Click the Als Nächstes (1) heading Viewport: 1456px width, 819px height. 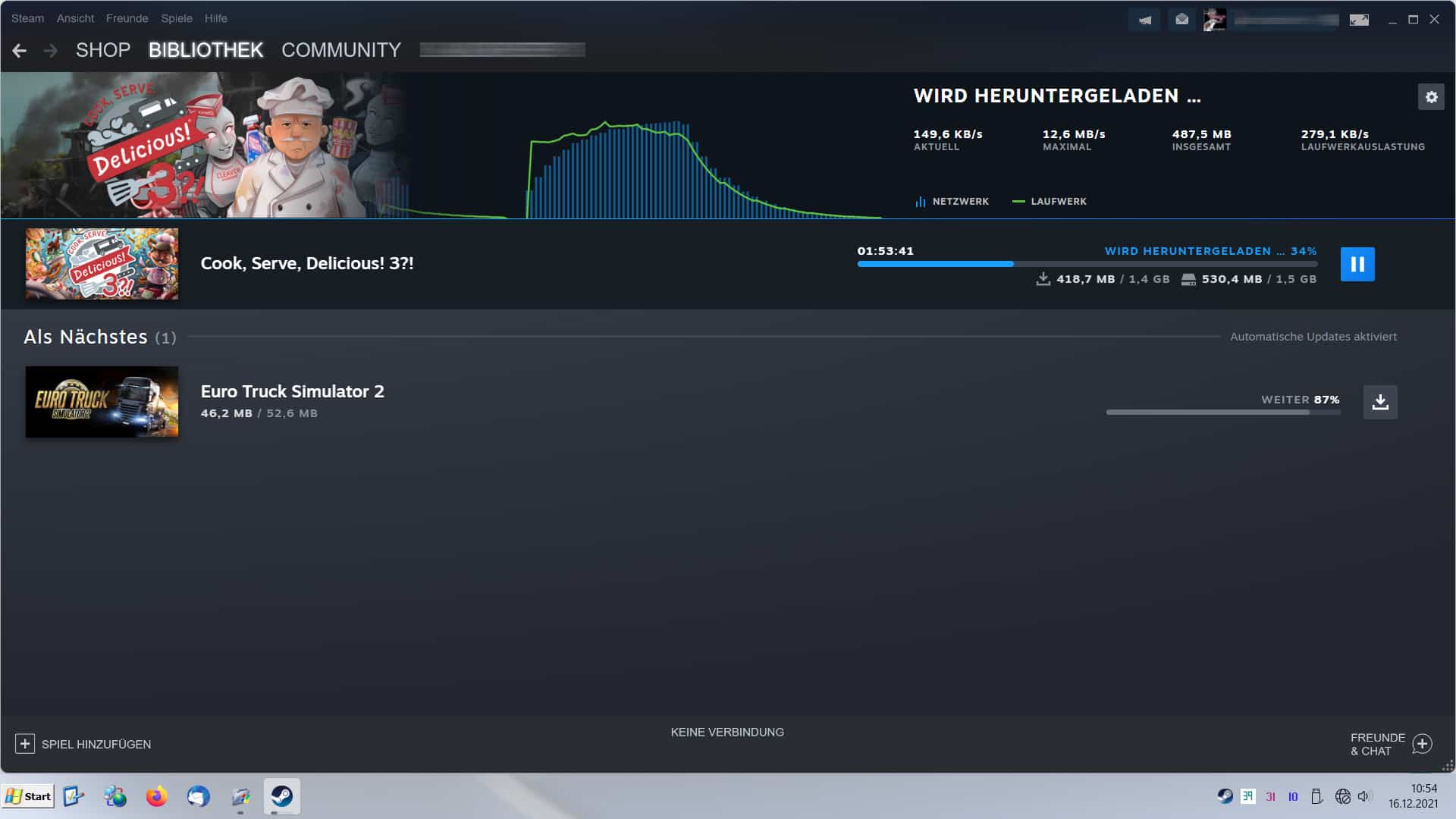point(100,337)
